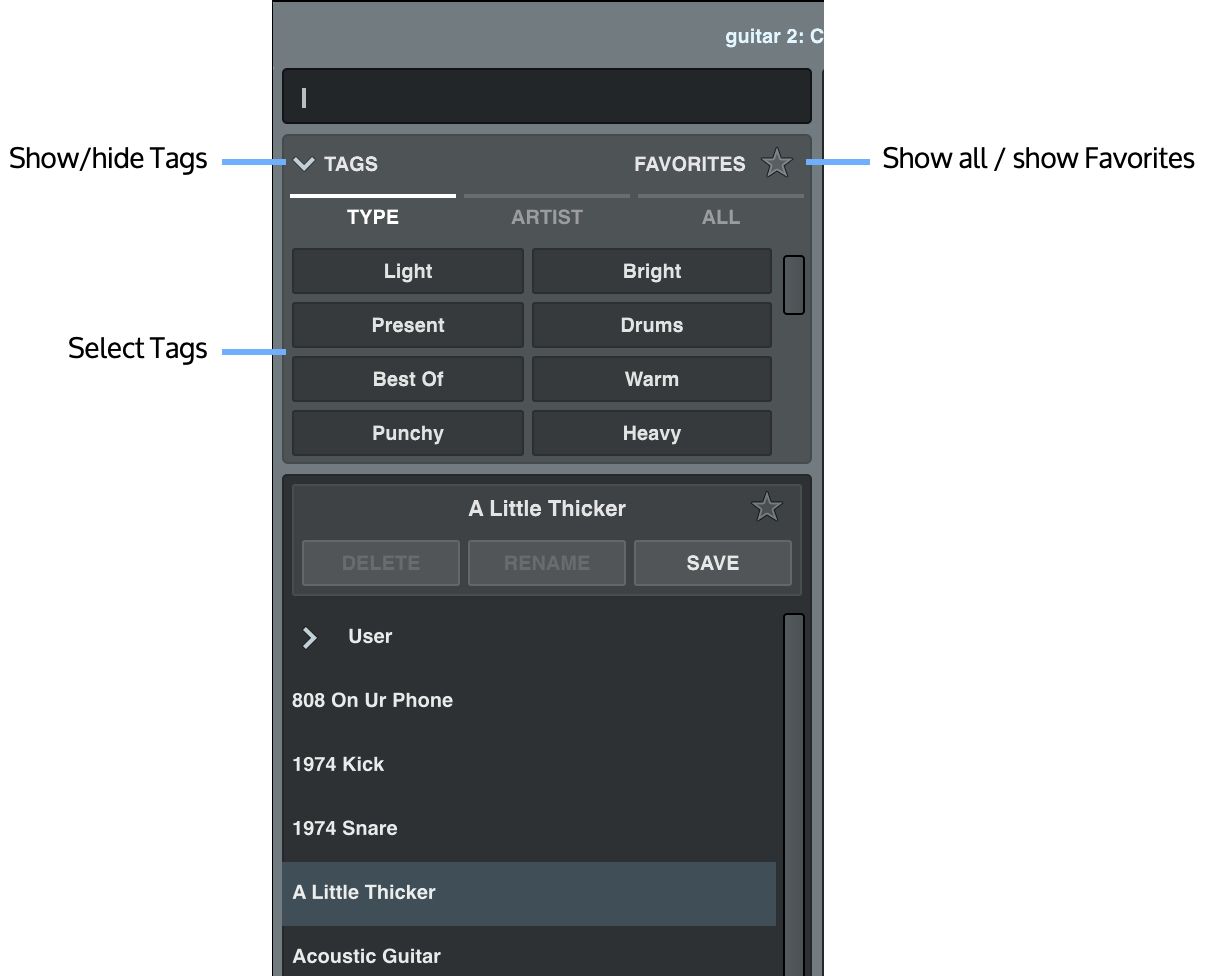Toggle the Drums tag filter

(x=651, y=325)
